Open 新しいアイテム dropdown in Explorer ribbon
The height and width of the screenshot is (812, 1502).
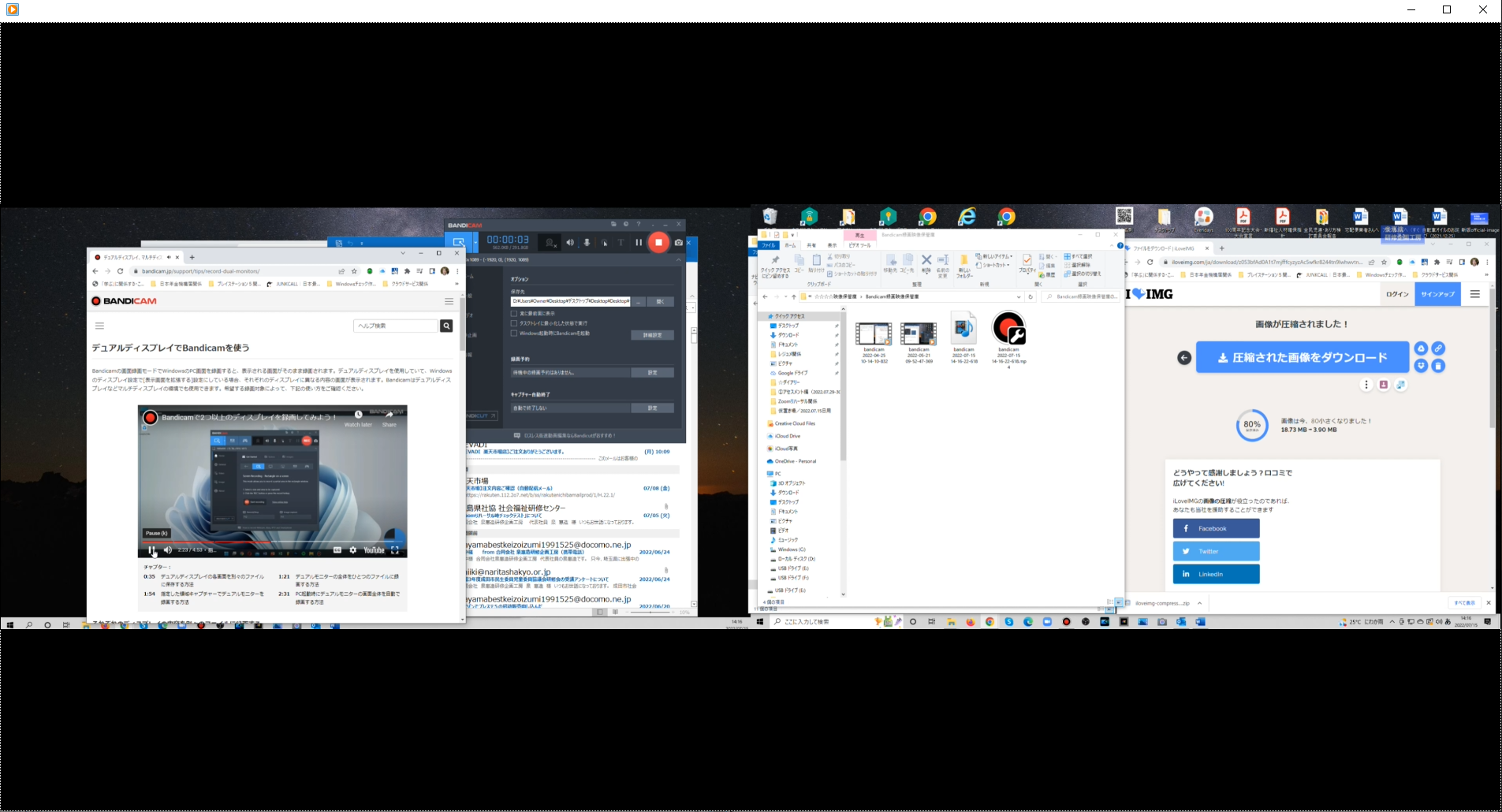993,256
